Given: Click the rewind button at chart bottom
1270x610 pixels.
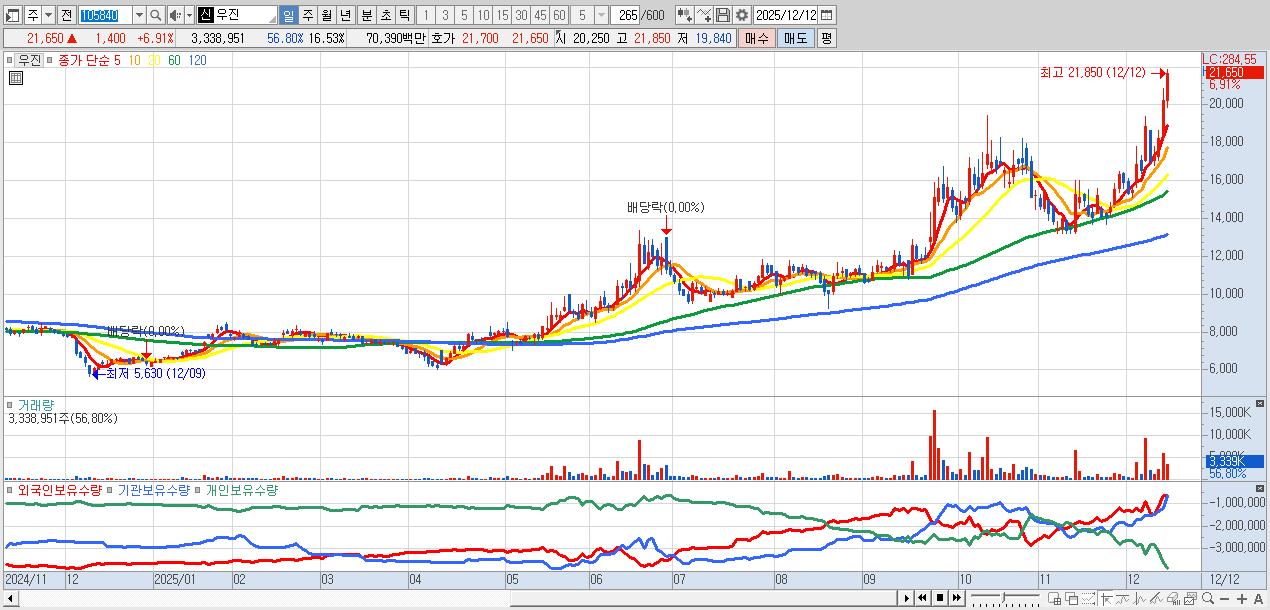Looking at the screenshot, I should click(x=922, y=598).
